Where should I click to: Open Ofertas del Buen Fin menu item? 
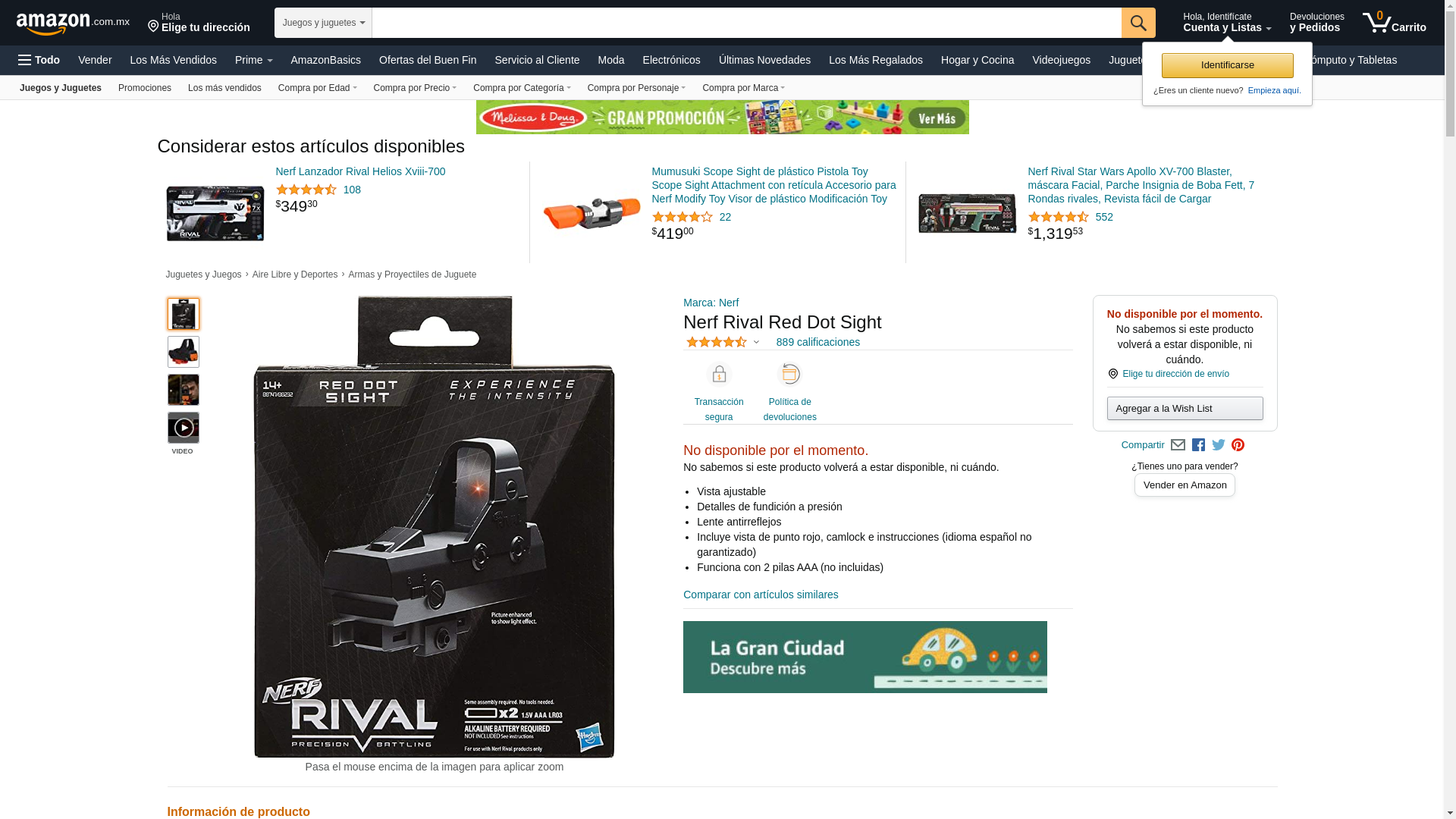pyautogui.click(x=428, y=60)
